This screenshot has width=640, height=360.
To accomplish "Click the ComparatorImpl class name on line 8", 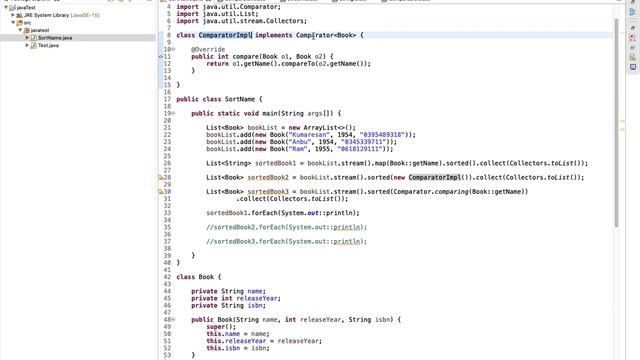I will [x=225, y=35].
